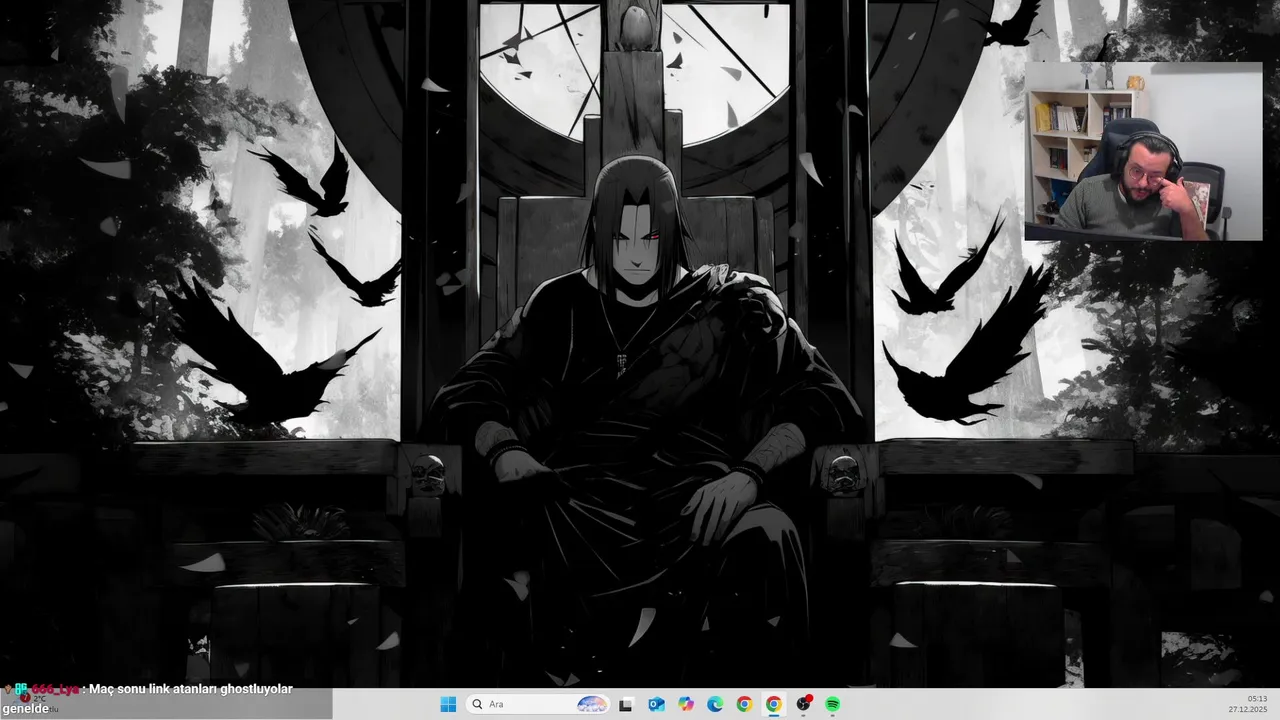Launch Outlook from the taskbar
Image resolution: width=1280 pixels, height=720 pixels.
click(656, 704)
